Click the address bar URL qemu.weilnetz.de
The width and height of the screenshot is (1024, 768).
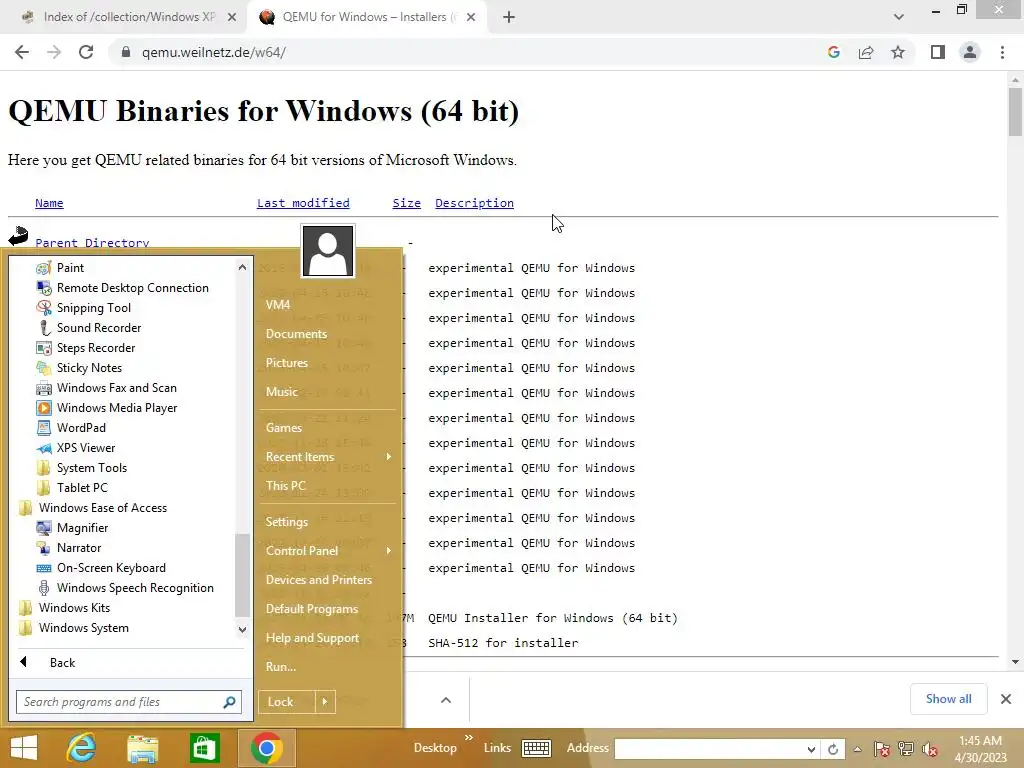click(214, 52)
